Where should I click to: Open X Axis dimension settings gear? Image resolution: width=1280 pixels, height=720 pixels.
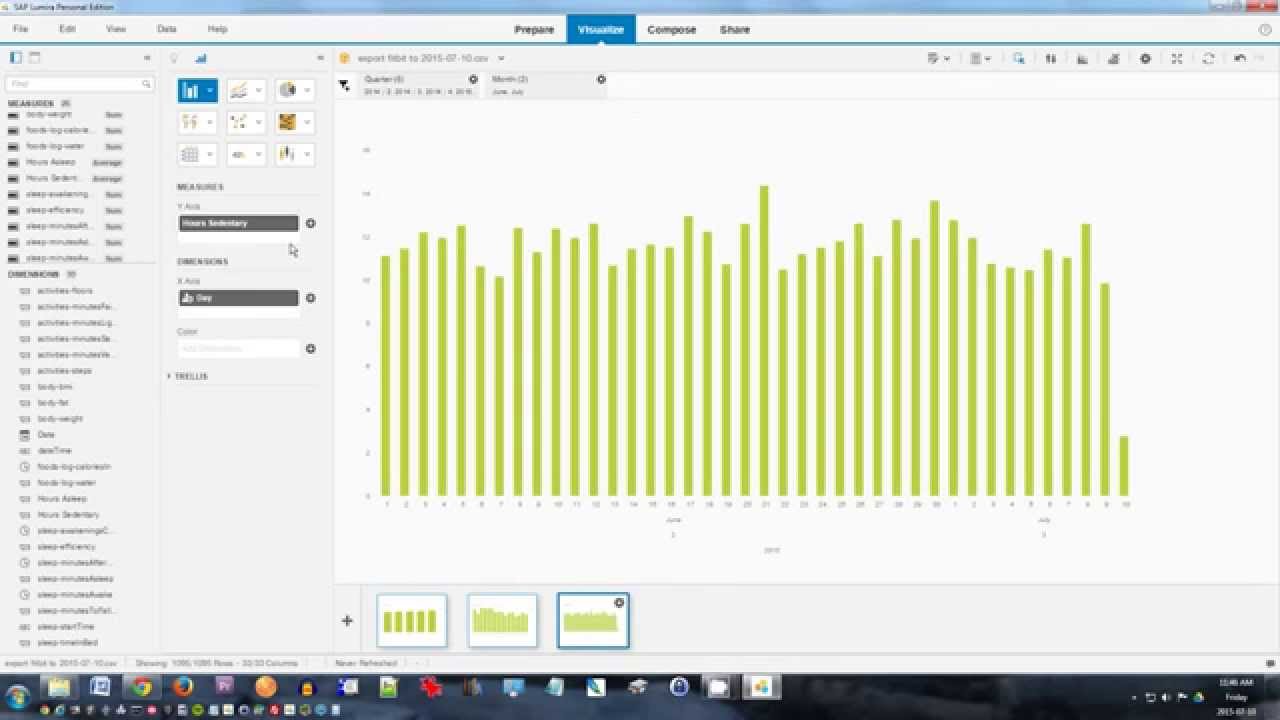coord(310,298)
